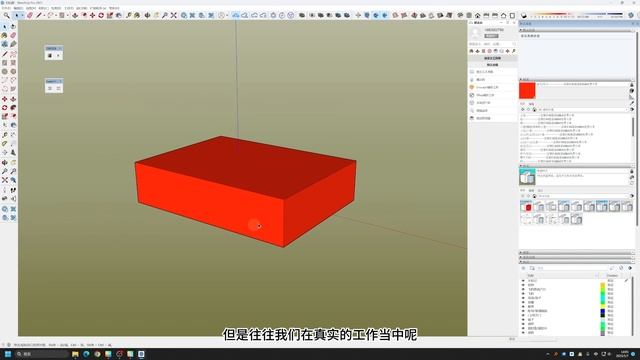The image size is (640, 360).
Task: Click the Zoom tool in left toolbar
Action: coord(4,171)
